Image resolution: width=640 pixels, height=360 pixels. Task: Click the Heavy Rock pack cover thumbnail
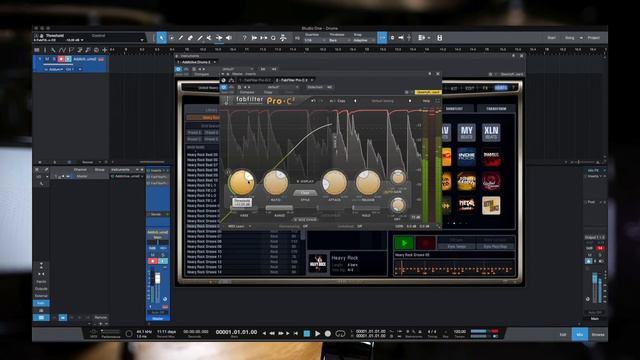click(318, 263)
